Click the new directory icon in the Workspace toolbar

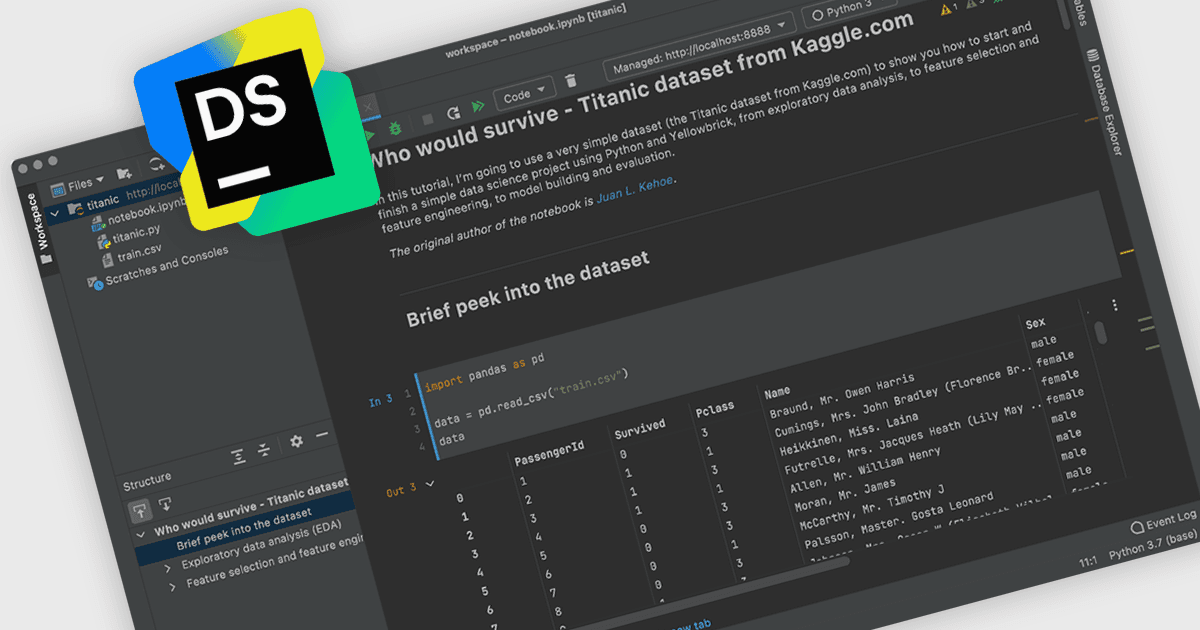click(x=124, y=176)
